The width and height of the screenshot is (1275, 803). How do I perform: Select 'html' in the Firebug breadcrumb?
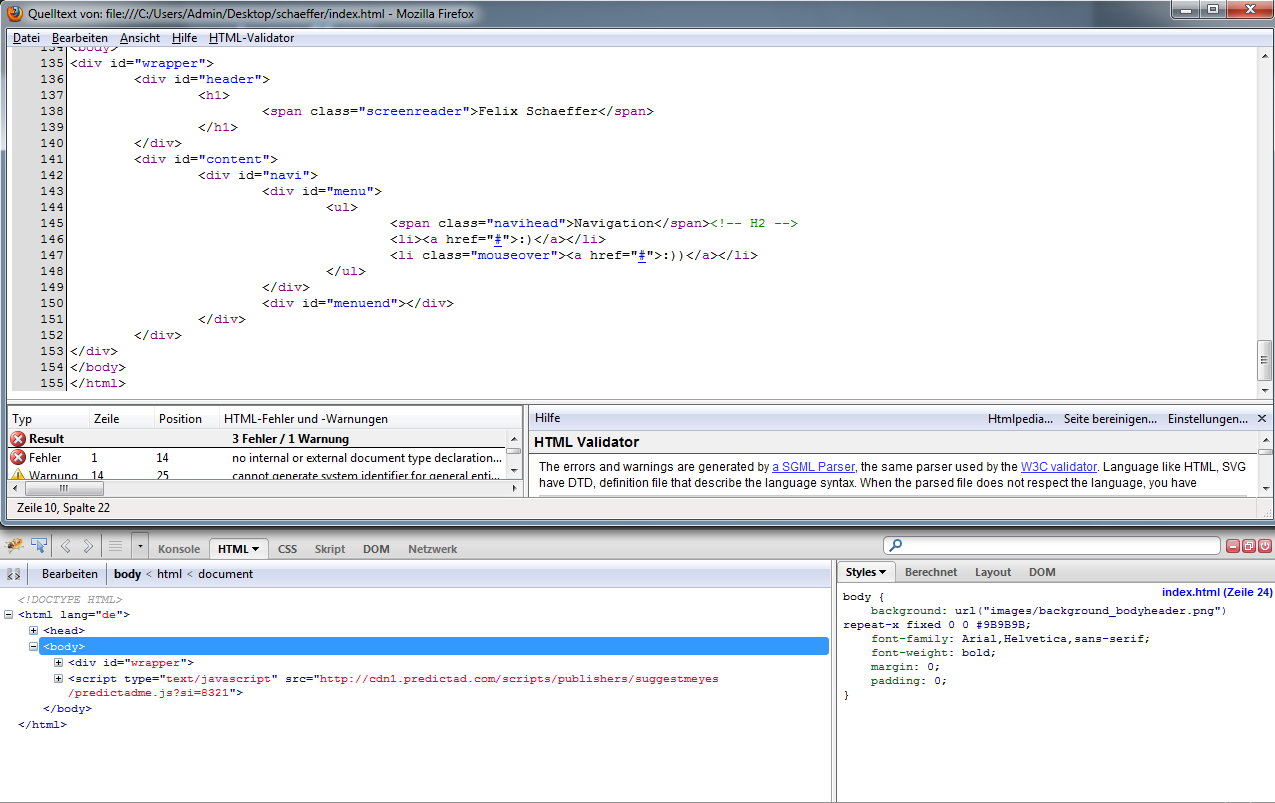click(169, 574)
